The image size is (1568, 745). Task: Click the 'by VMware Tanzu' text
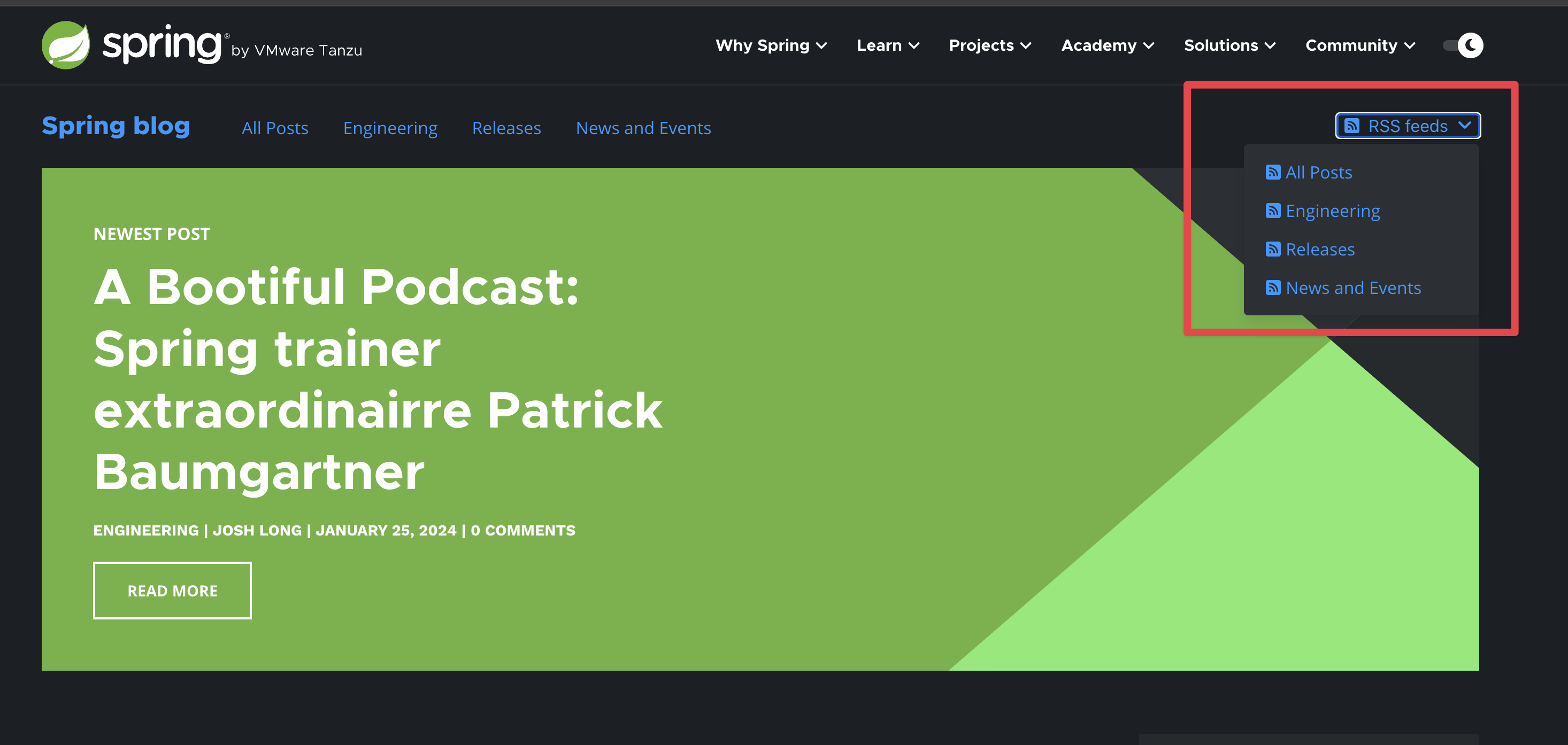pos(296,50)
